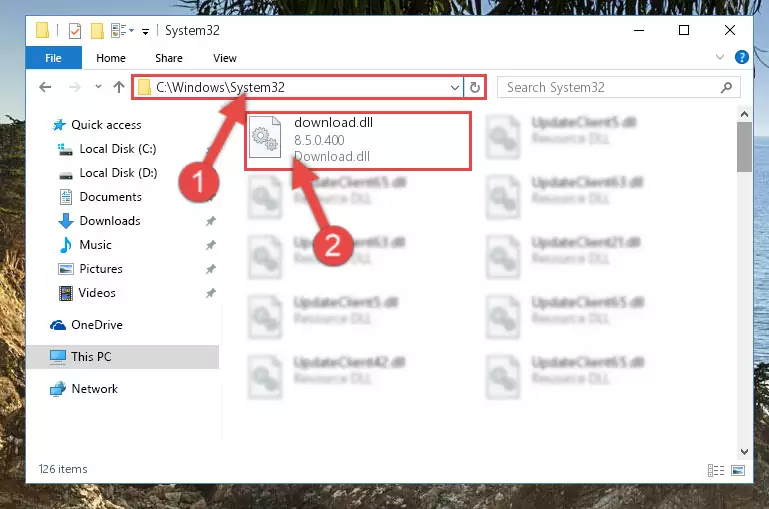Click the pin icon next to Music
Screen dimensions: 769x509
[210, 245]
